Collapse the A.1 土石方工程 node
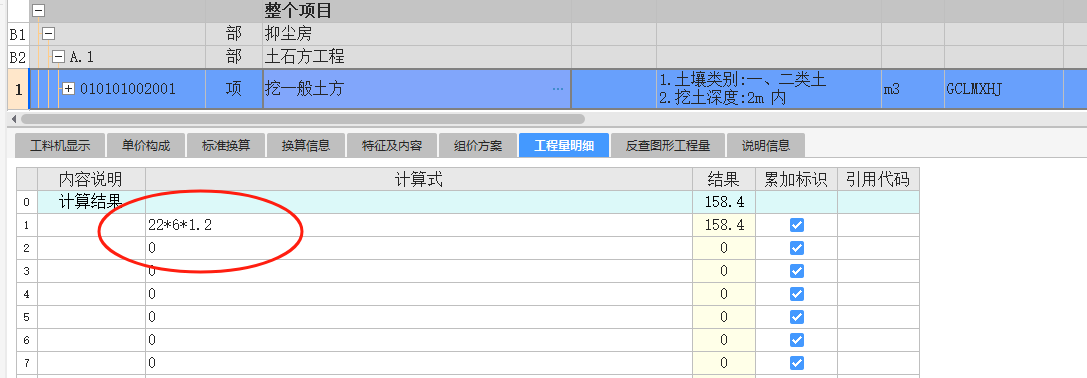This screenshot has height=378, width=1087. pyautogui.click(x=58, y=57)
